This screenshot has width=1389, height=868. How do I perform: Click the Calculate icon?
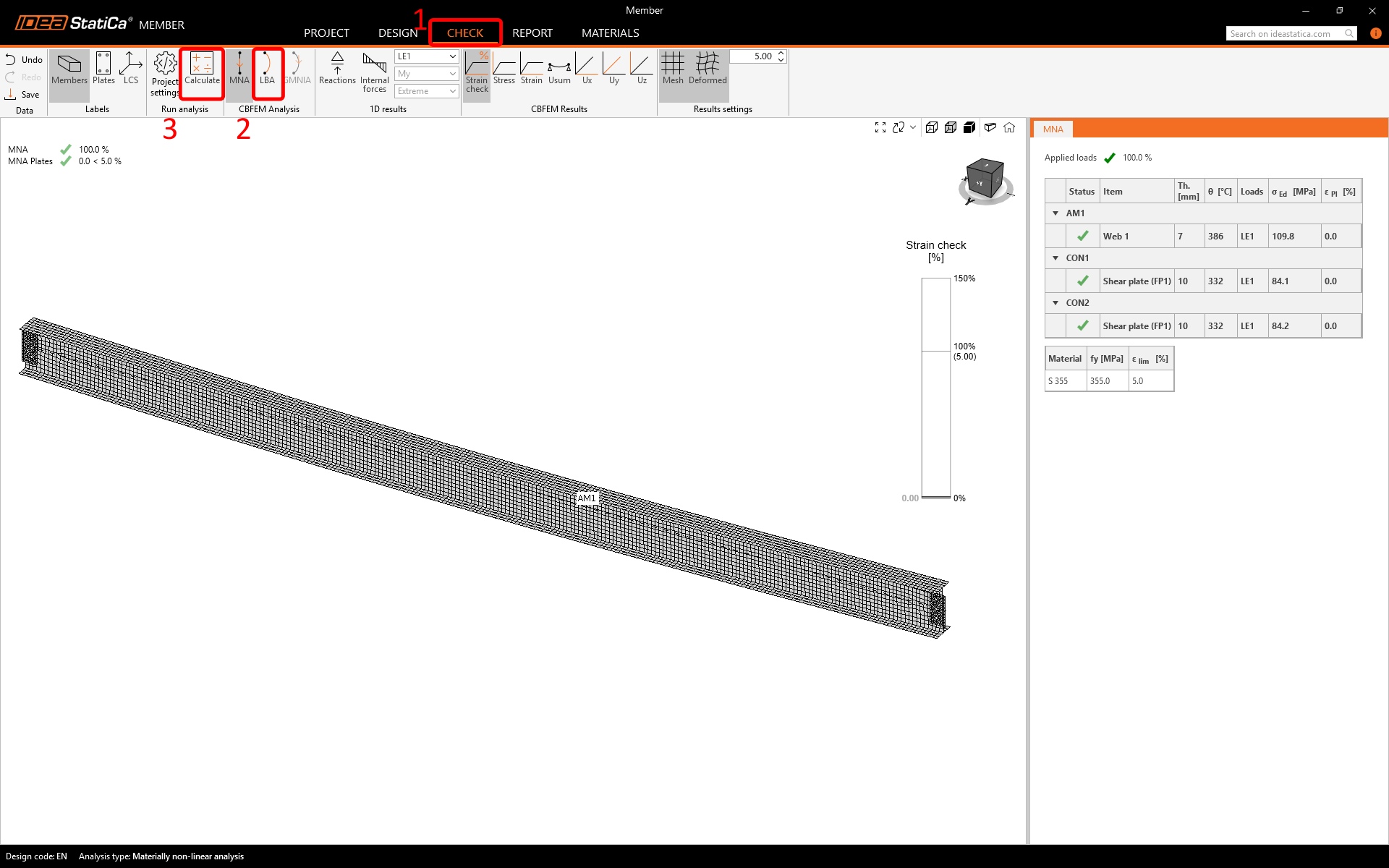[202, 69]
